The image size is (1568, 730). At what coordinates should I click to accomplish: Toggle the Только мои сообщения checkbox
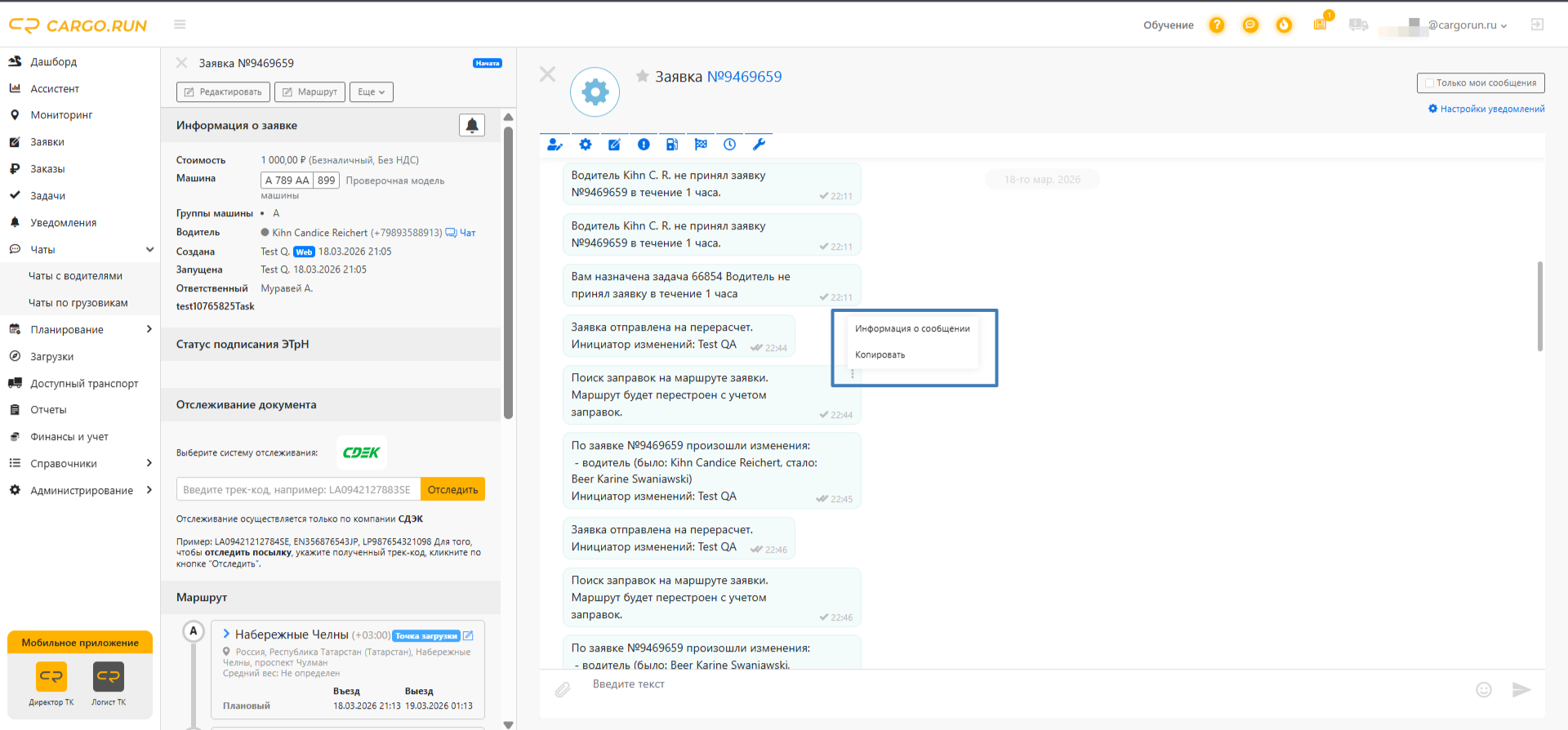(1429, 83)
